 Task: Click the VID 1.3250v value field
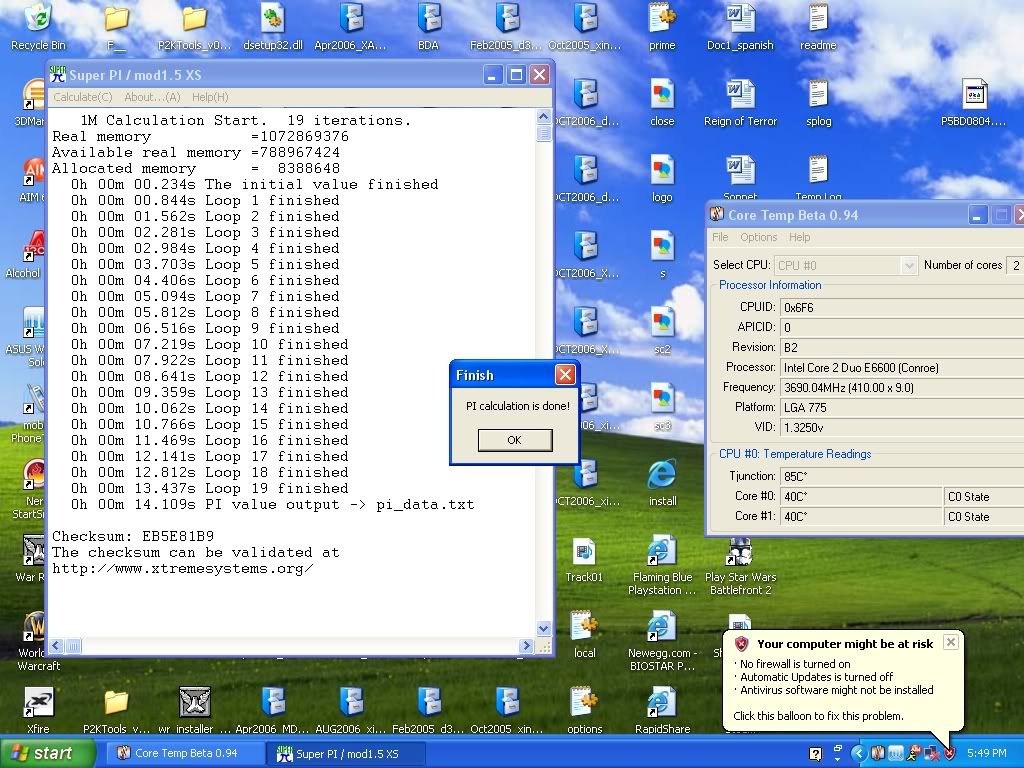(902, 427)
